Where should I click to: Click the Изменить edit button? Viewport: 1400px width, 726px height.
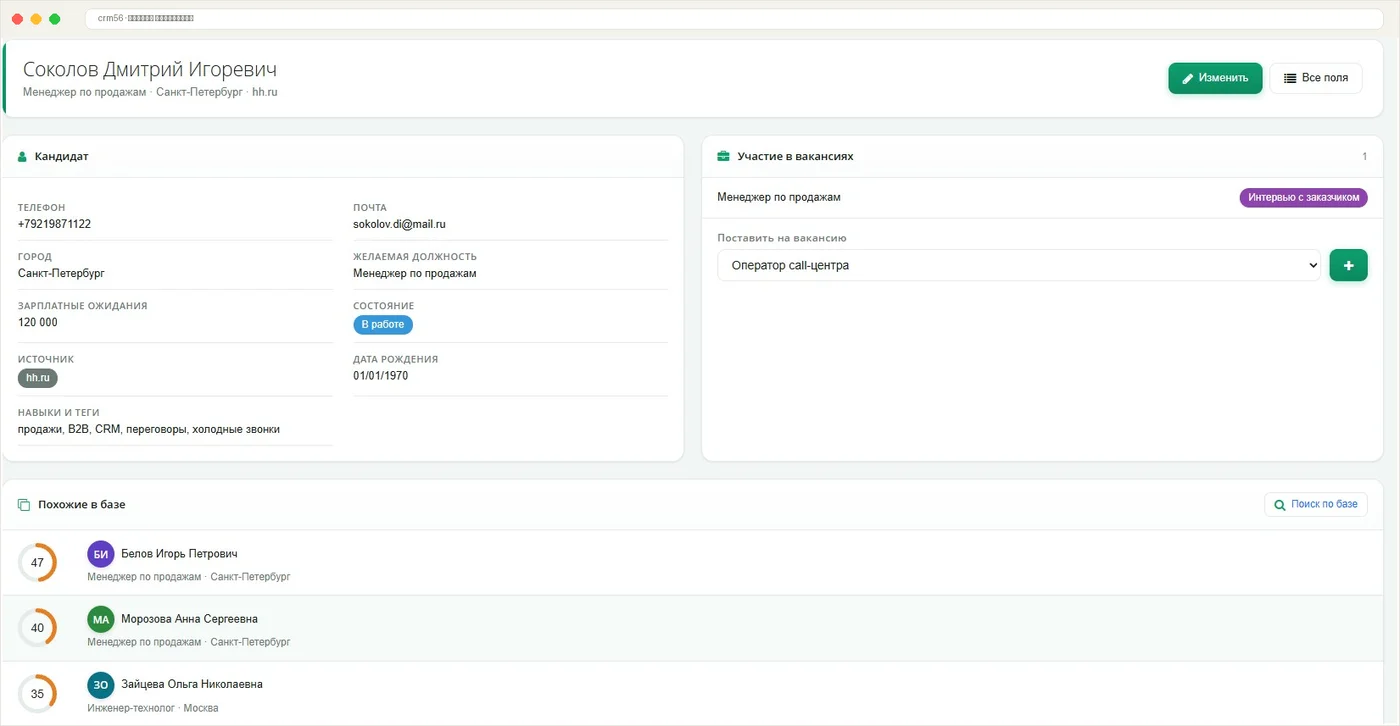click(x=1215, y=78)
